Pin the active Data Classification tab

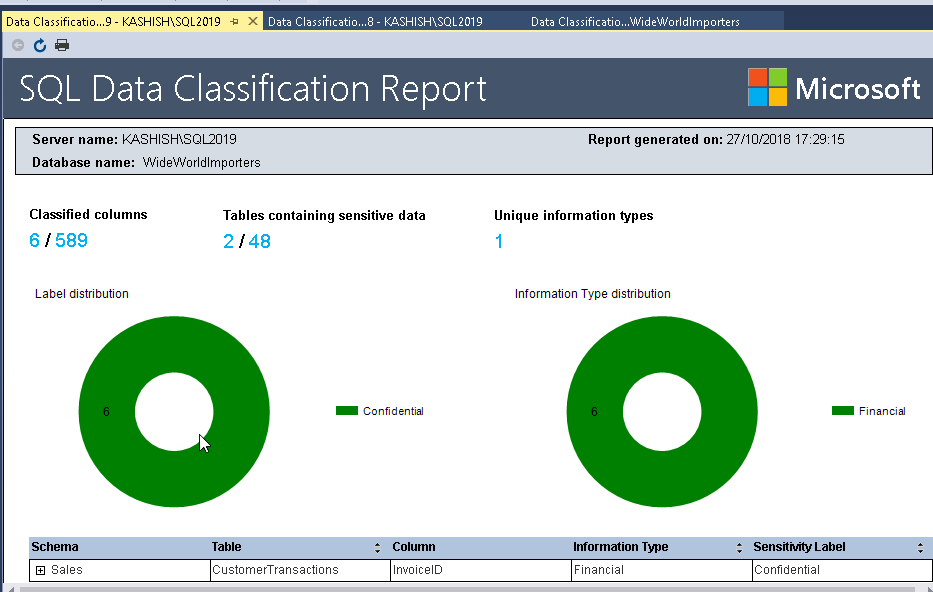(234, 21)
